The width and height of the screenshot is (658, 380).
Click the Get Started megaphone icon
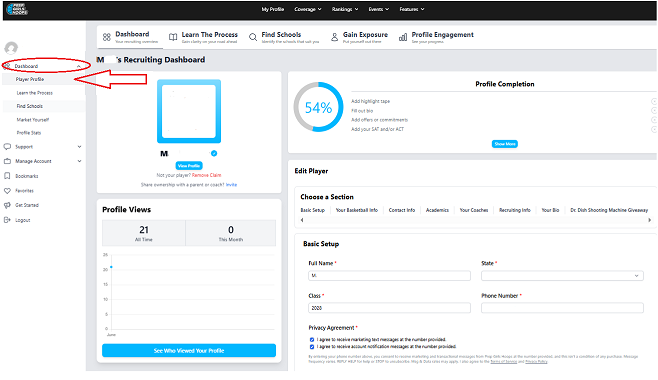point(7,205)
